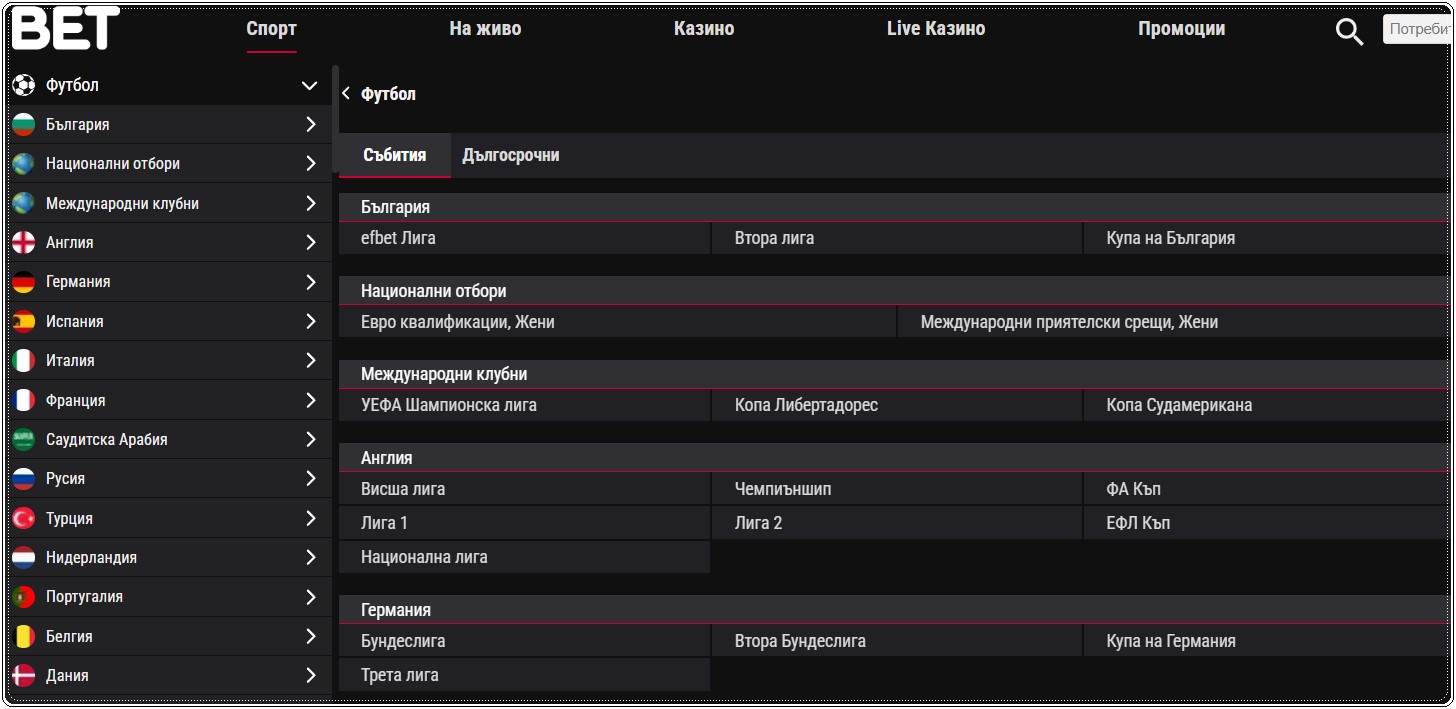Expand the Франция row arrow
Viewport: 1456px width, 709px height.
(x=310, y=400)
